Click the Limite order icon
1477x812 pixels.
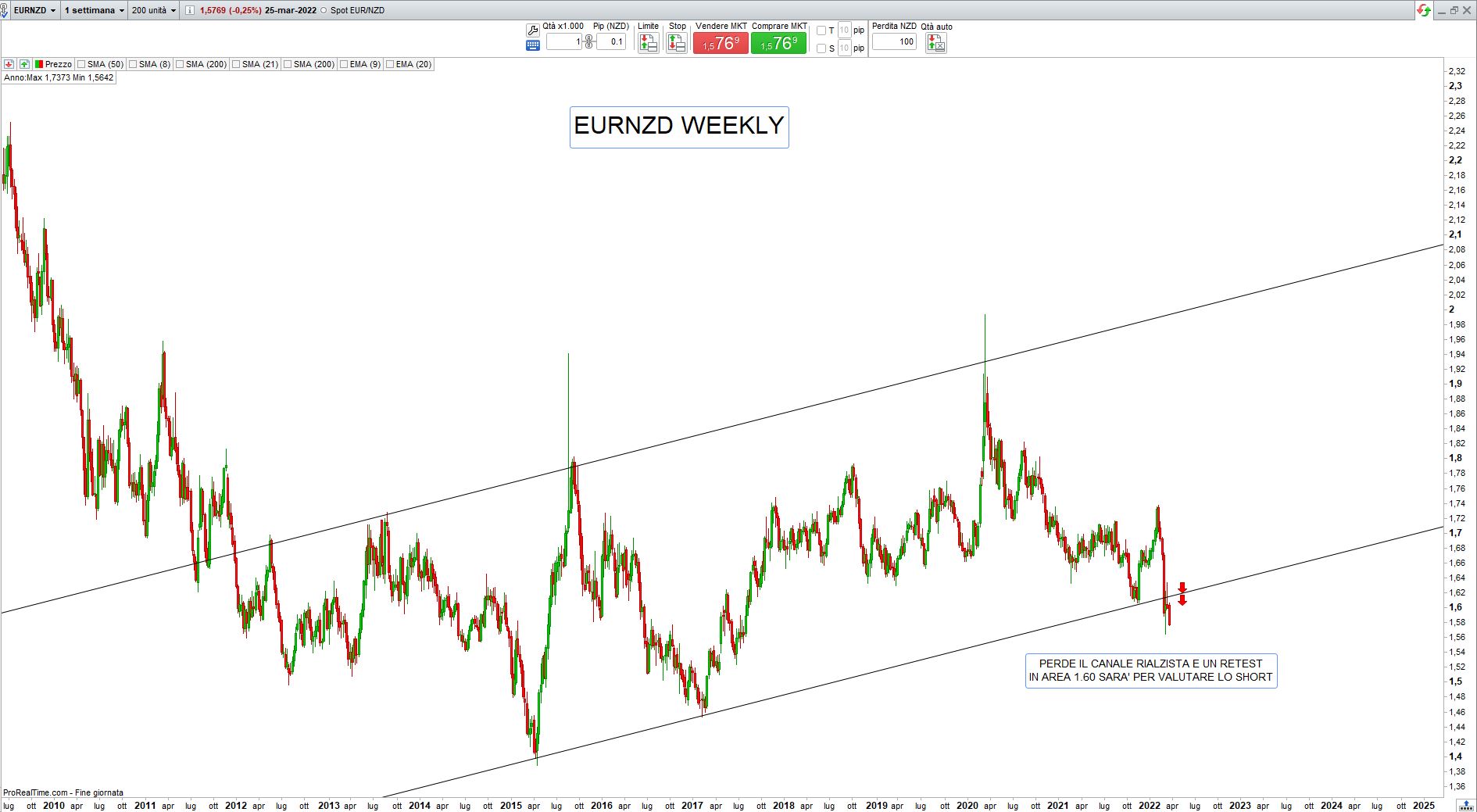pos(648,43)
